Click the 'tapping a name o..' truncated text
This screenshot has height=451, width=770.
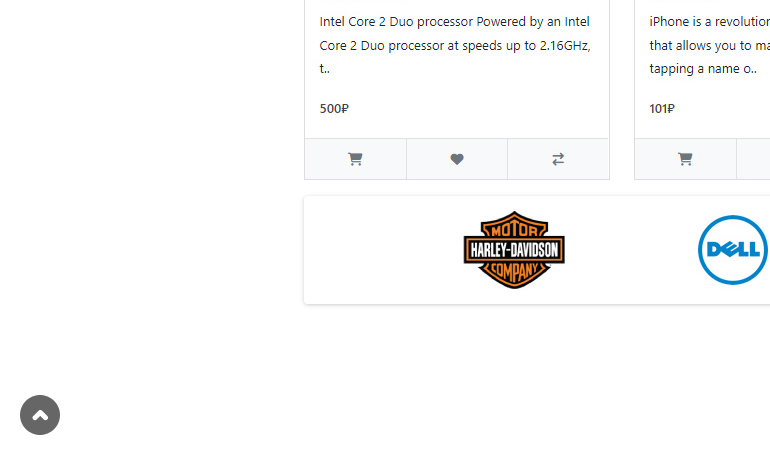(703, 69)
